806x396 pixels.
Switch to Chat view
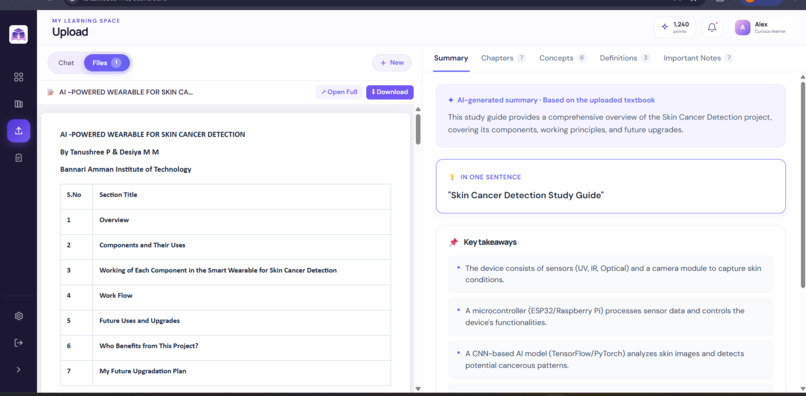click(x=66, y=63)
